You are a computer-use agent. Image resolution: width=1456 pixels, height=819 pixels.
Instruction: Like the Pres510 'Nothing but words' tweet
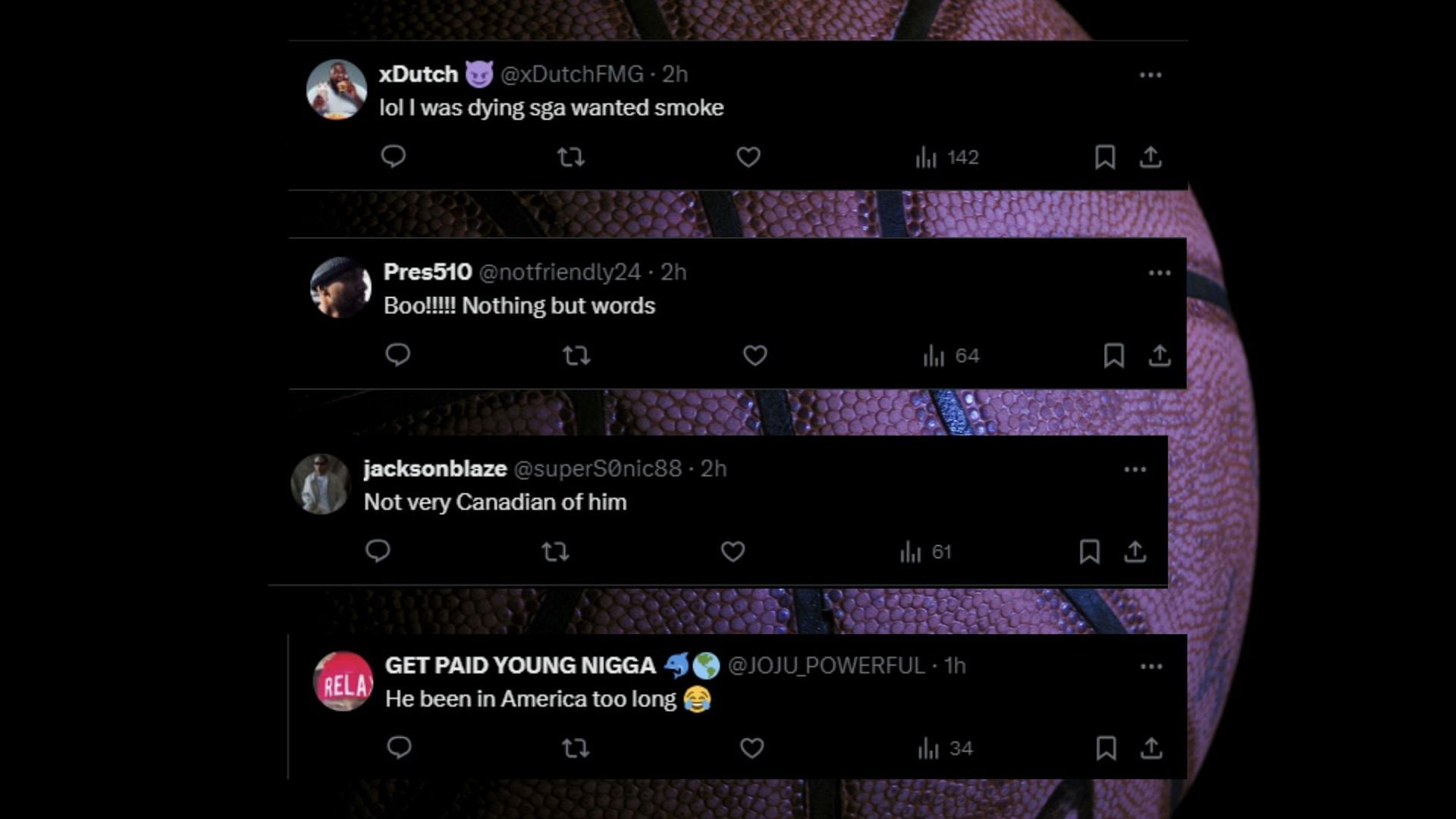coord(755,355)
